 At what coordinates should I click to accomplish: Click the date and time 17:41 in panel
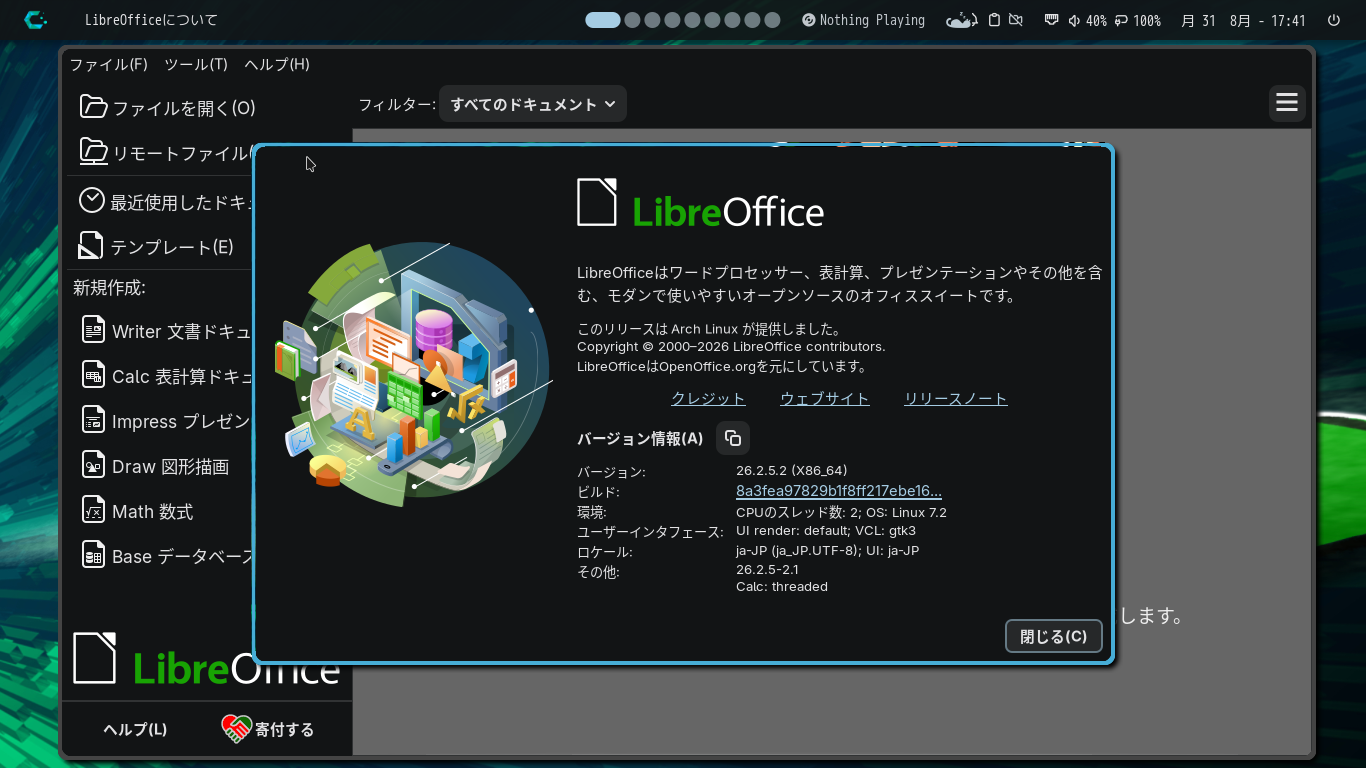point(1244,20)
